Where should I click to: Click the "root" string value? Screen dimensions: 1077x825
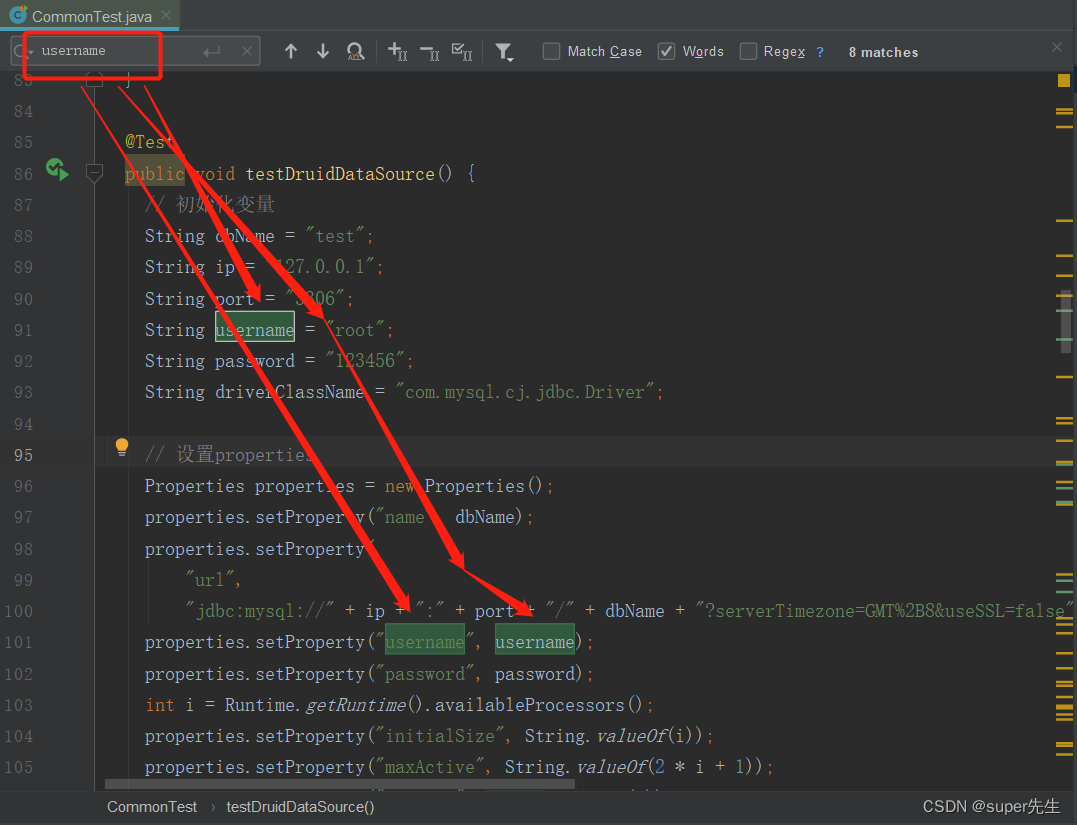tap(354, 330)
